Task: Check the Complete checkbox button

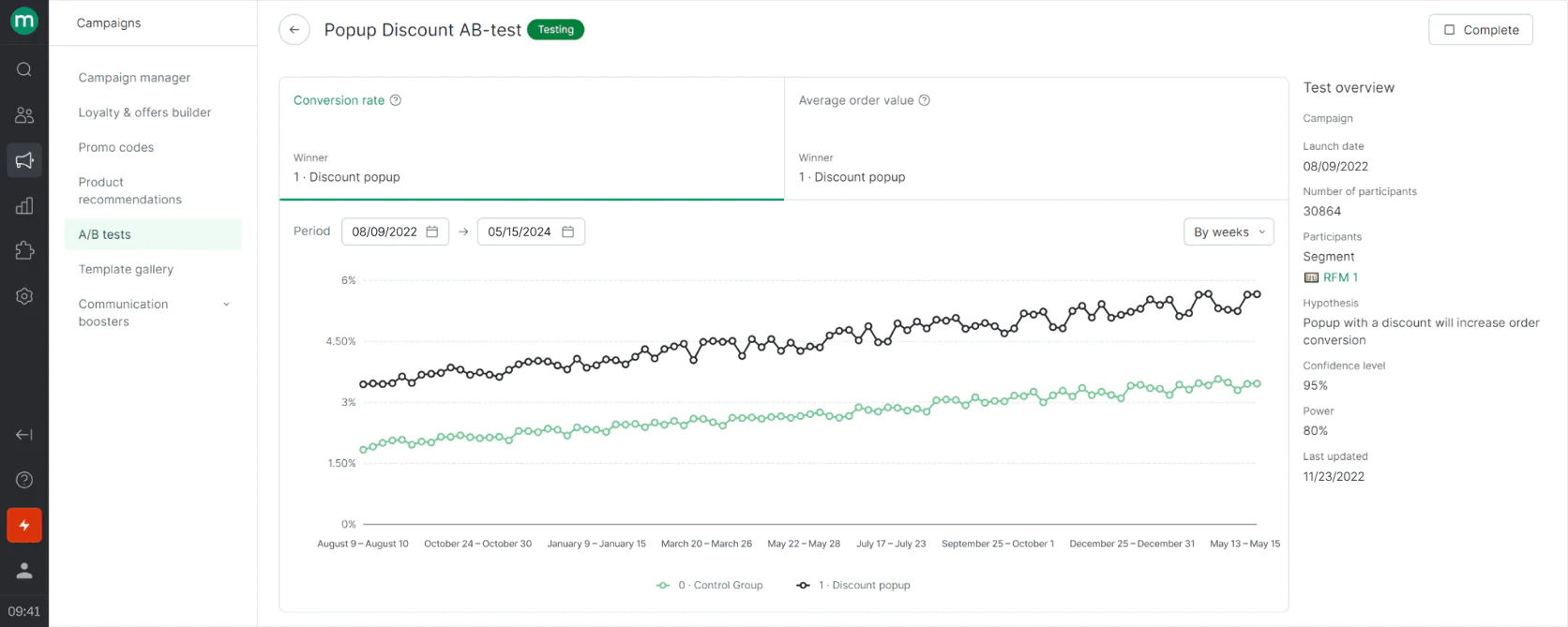Action: click(1480, 30)
